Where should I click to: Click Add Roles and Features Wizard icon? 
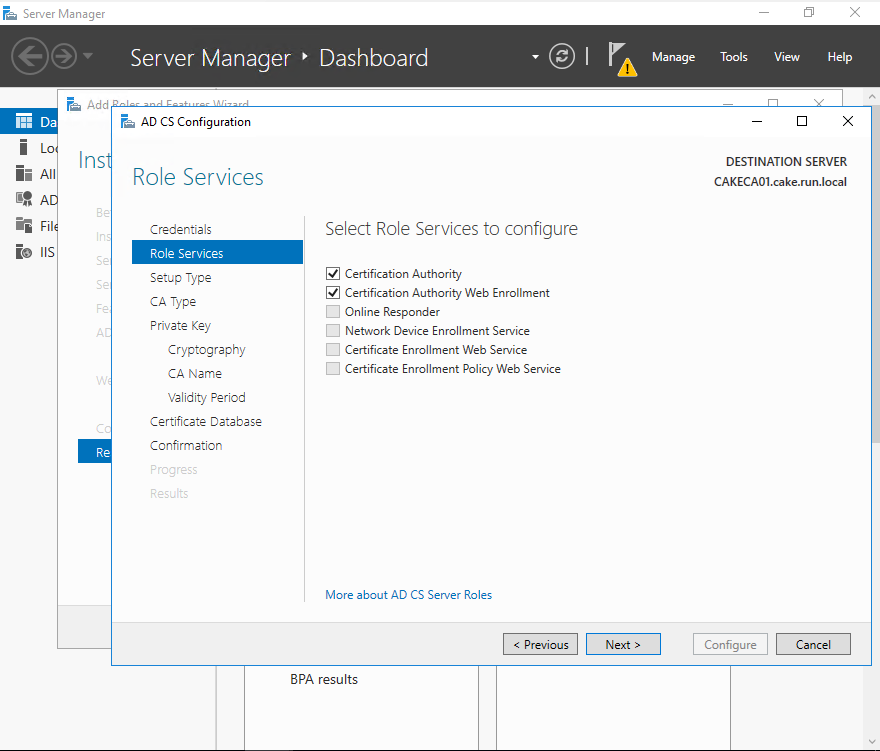point(74,104)
